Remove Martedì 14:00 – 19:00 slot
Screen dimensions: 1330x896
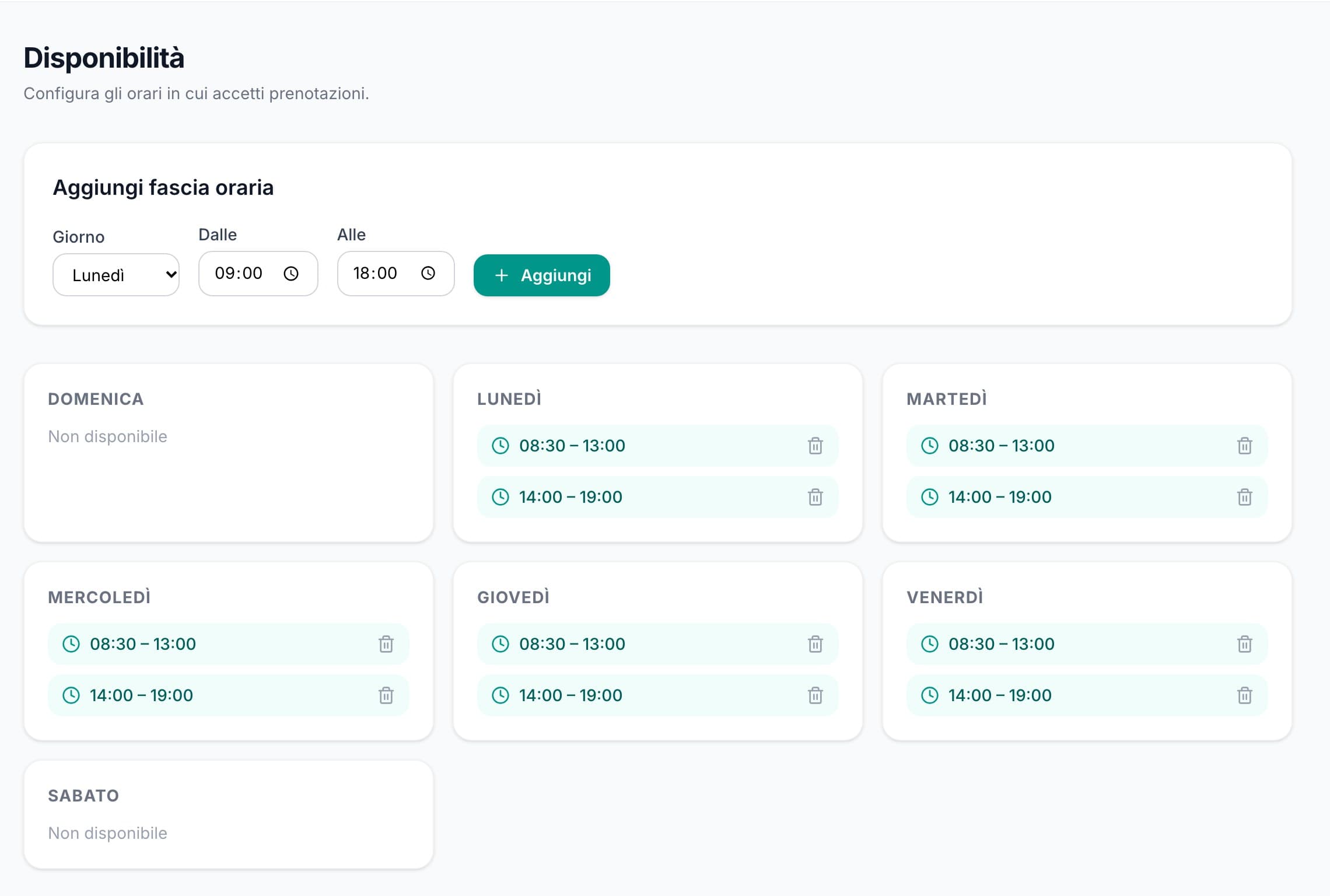(1244, 497)
